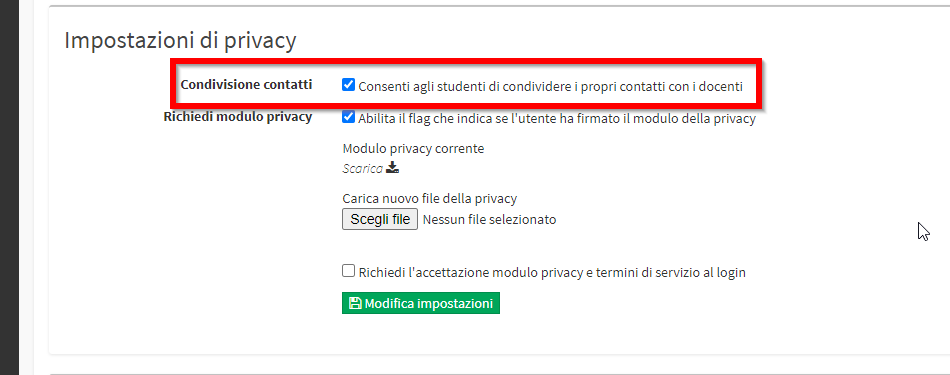Click the dark sidebar strip on the left
The image size is (950, 375).
(x=9, y=187)
